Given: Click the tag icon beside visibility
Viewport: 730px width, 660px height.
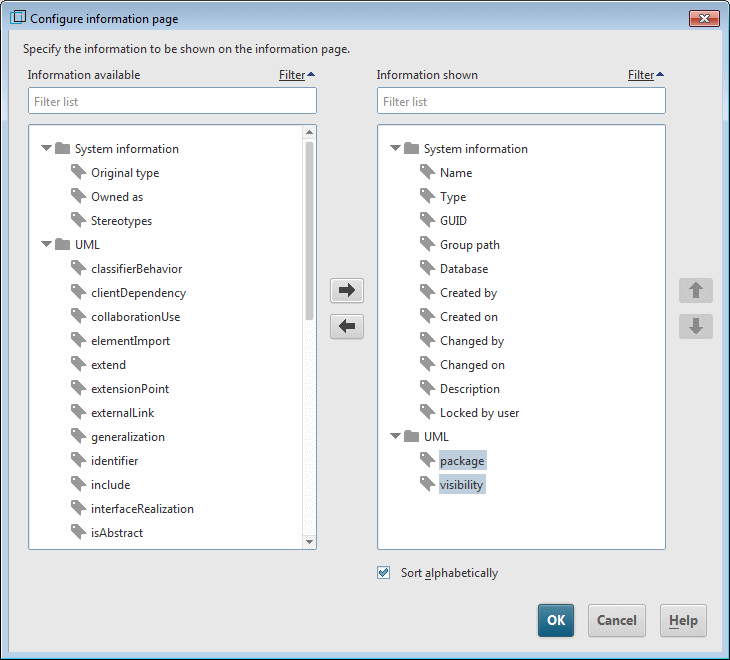Looking at the screenshot, I should click(x=427, y=484).
